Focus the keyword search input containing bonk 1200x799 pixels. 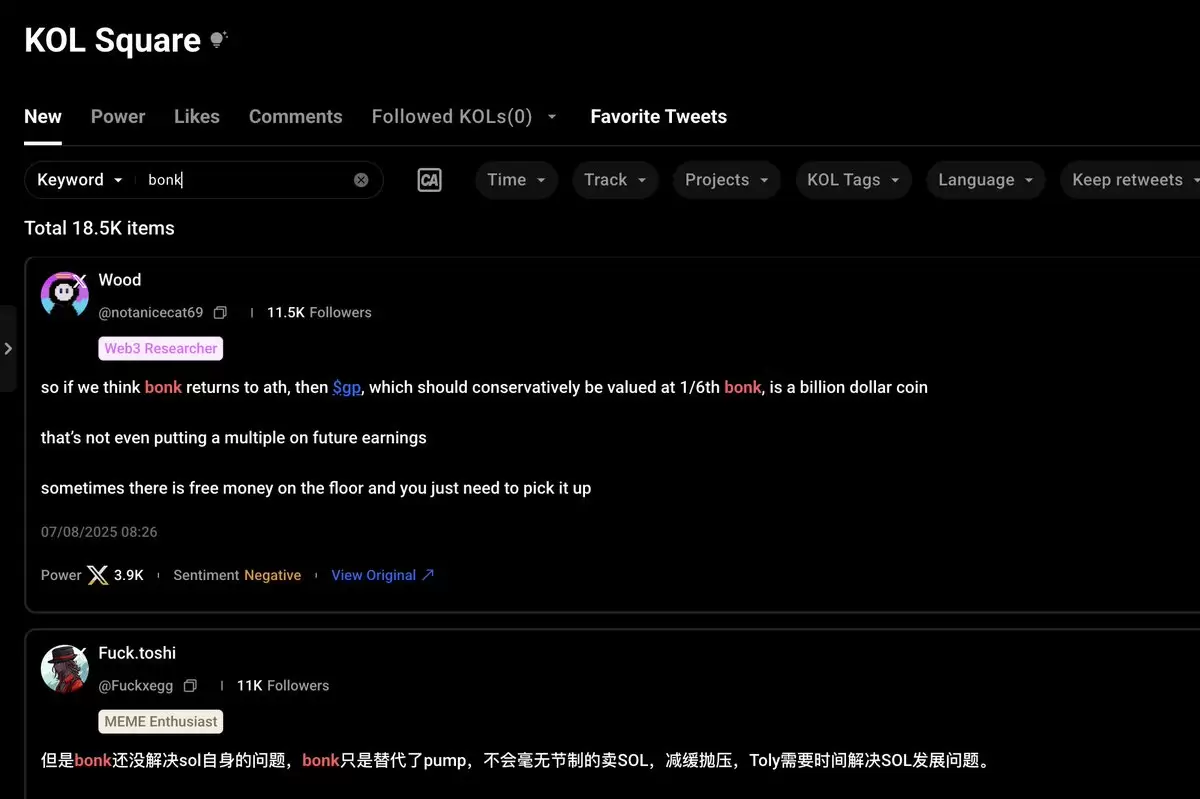point(245,180)
